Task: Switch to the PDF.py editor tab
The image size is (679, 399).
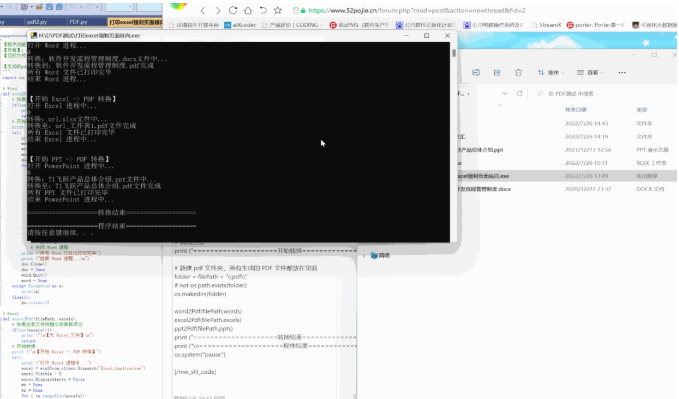Action: click(78, 22)
